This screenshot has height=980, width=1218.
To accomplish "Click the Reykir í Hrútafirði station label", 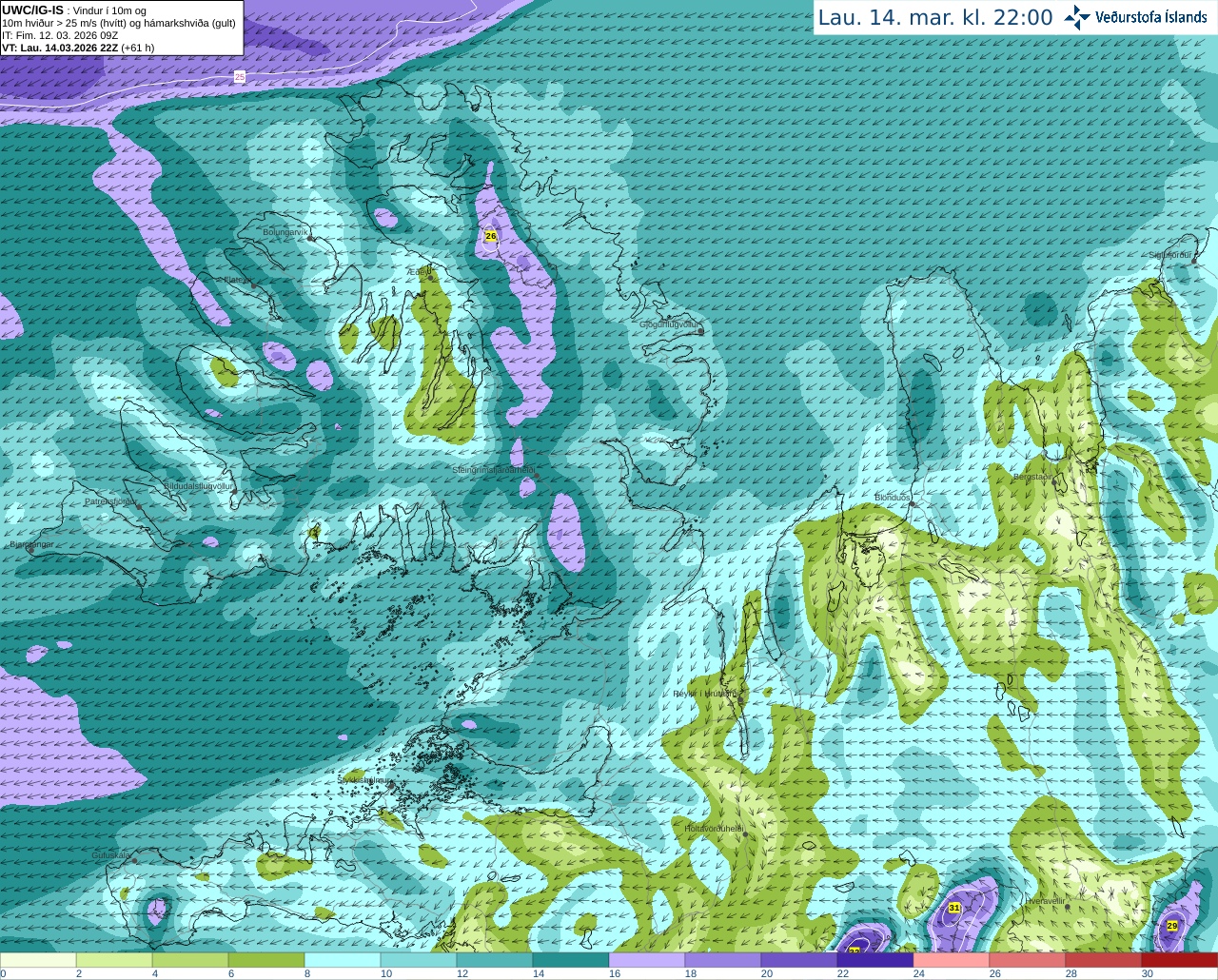I will tap(705, 694).
